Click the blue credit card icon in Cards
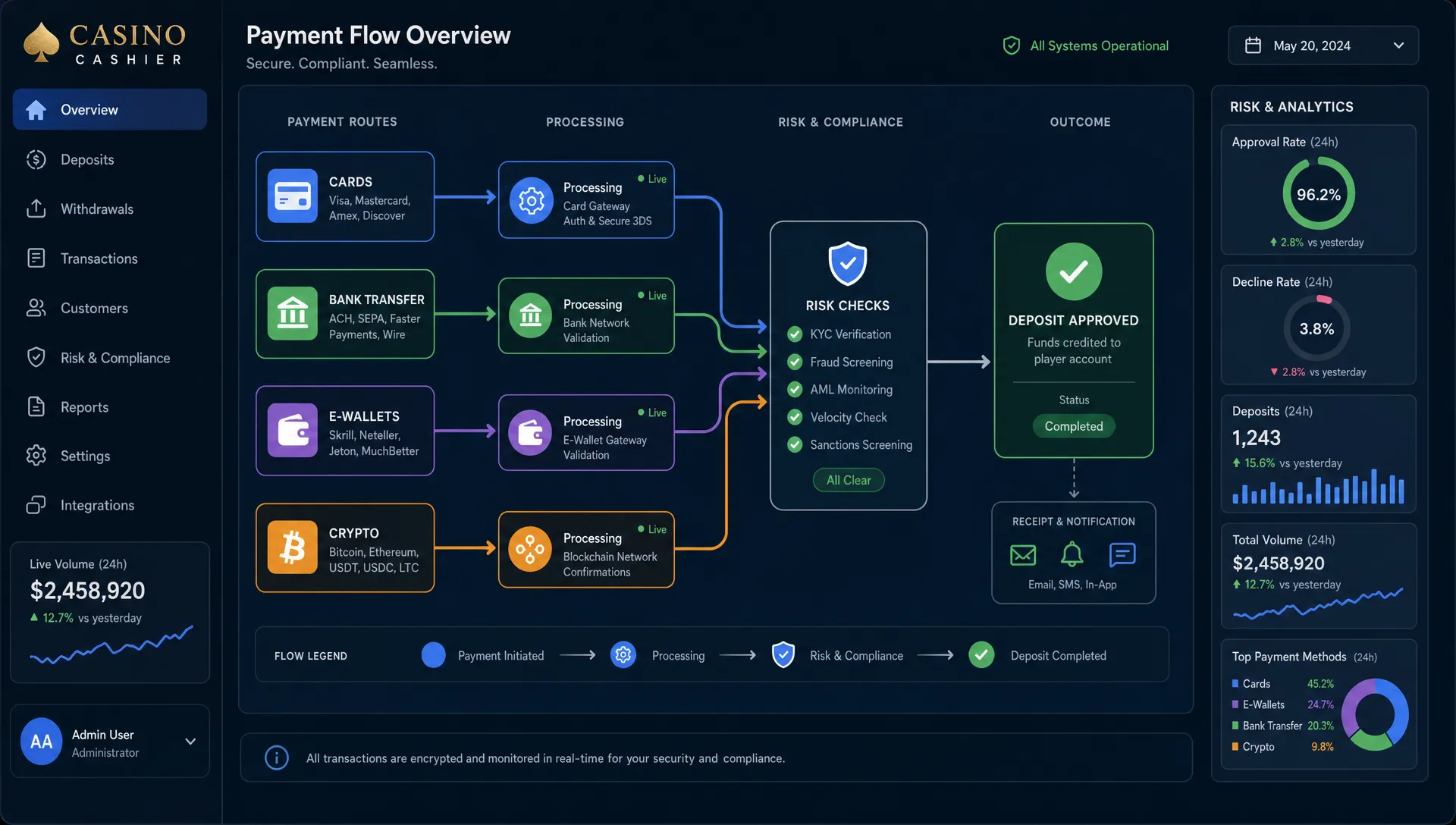This screenshot has width=1456, height=825. pyautogui.click(x=293, y=196)
